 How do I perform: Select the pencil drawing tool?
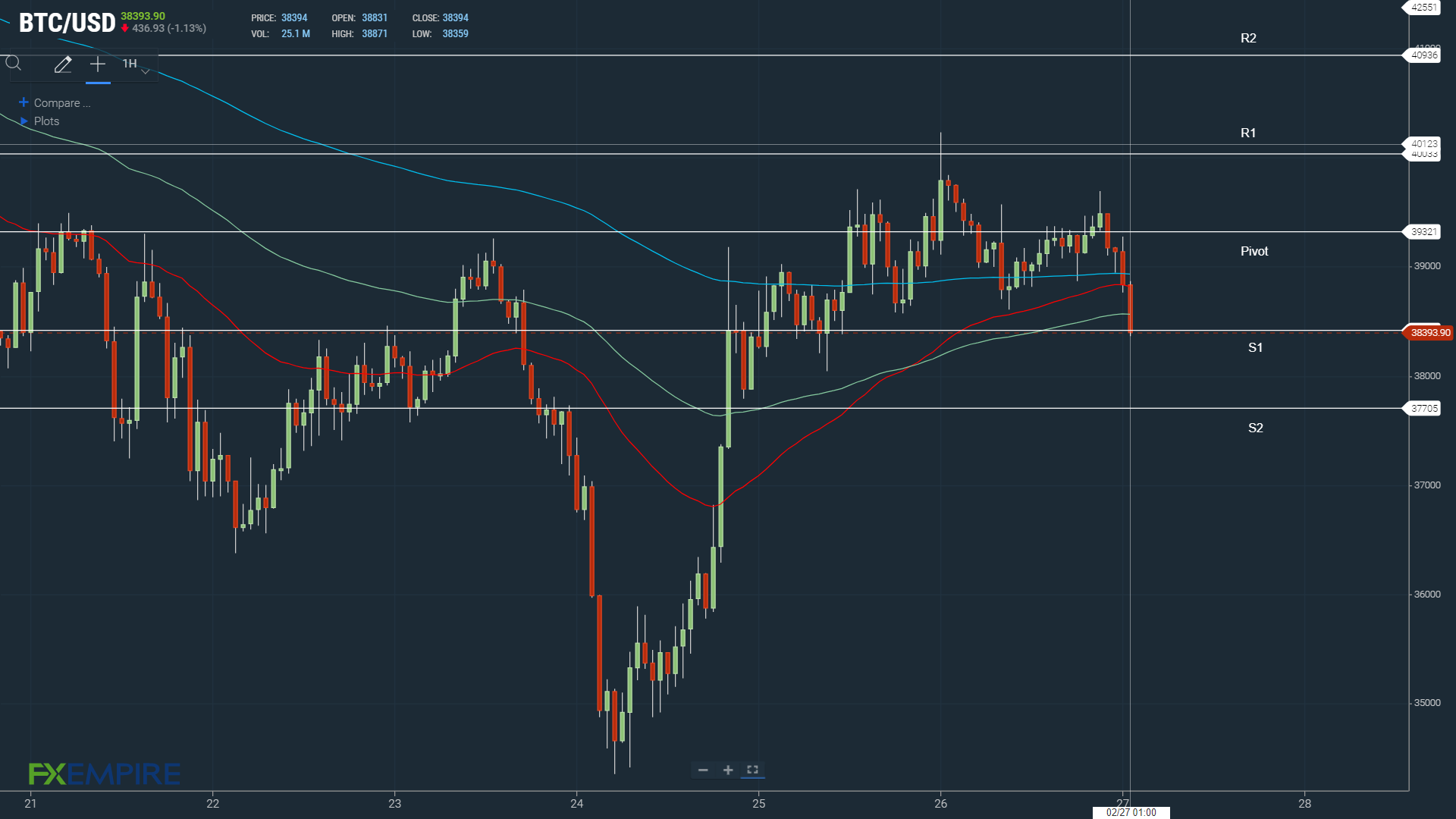pyautogui.click(x=63, y=64)
